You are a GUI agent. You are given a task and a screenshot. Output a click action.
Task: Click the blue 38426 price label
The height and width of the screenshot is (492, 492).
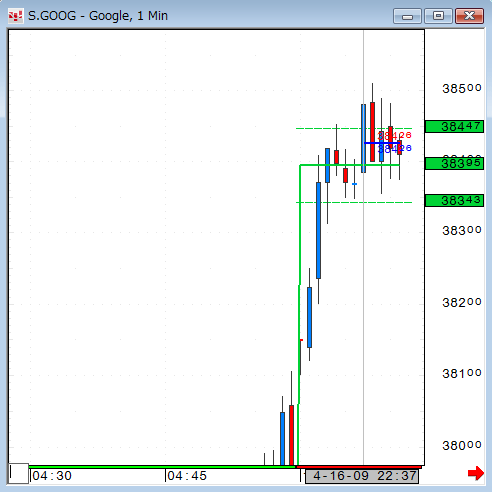click(x=395, y=148)
